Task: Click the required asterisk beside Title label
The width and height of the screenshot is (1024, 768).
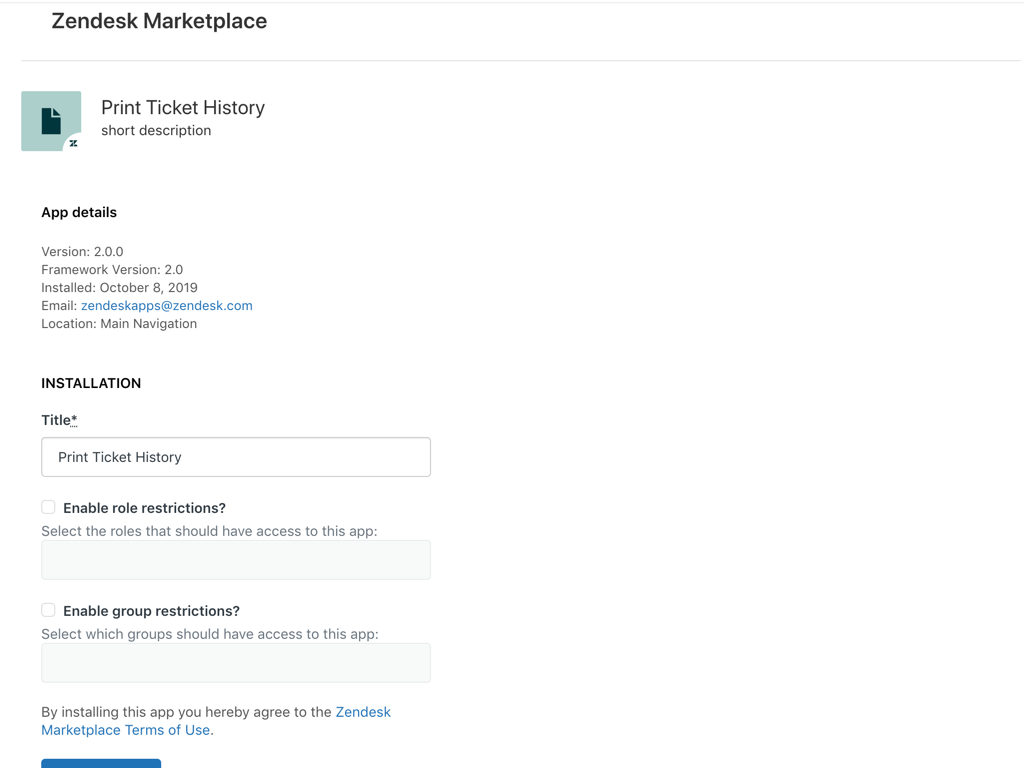Action: pos(74,419)
